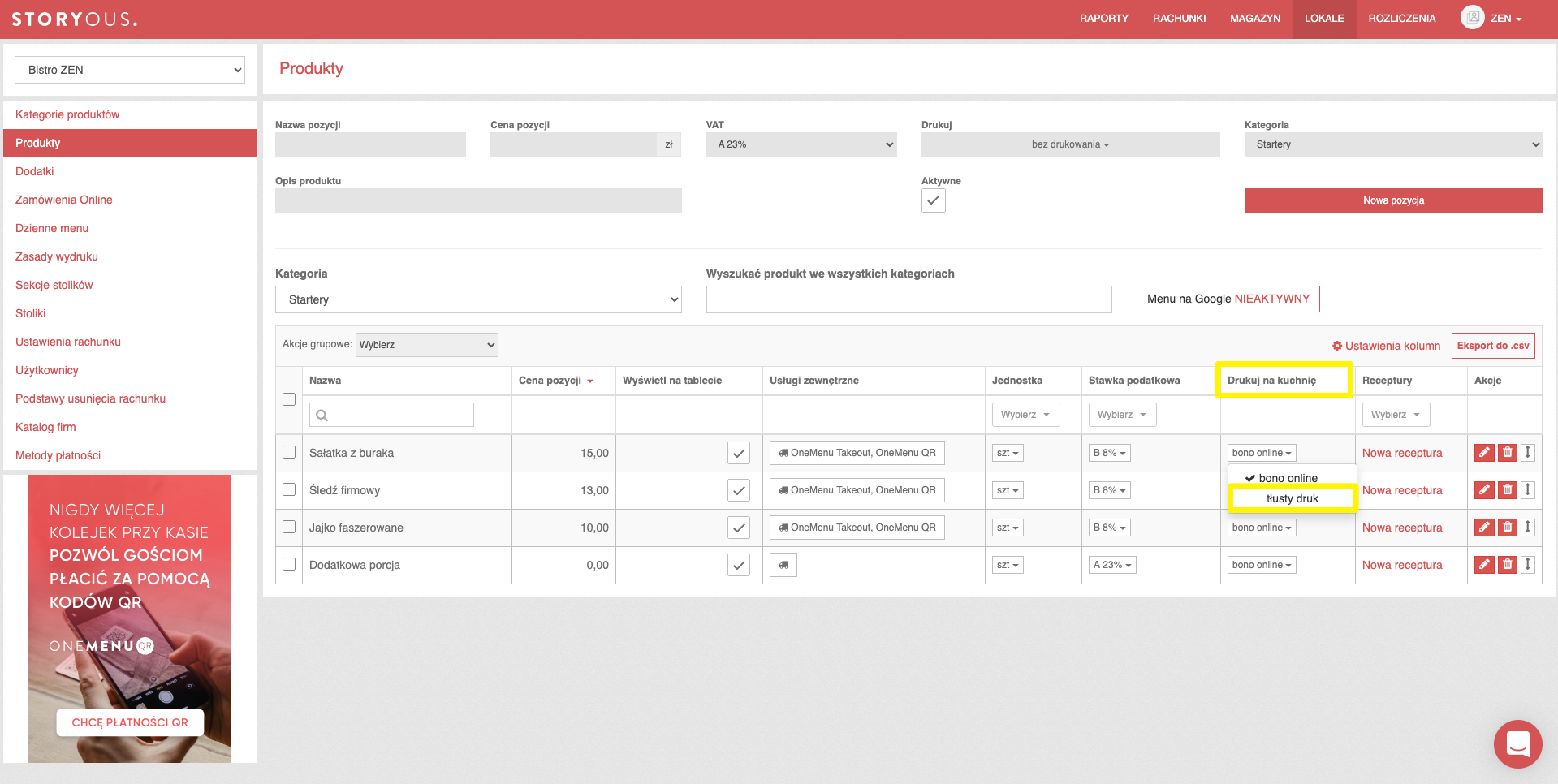Screen dimensions: 1558x784
Task: Click the Nazwa column search field
Action: (391, 415)
